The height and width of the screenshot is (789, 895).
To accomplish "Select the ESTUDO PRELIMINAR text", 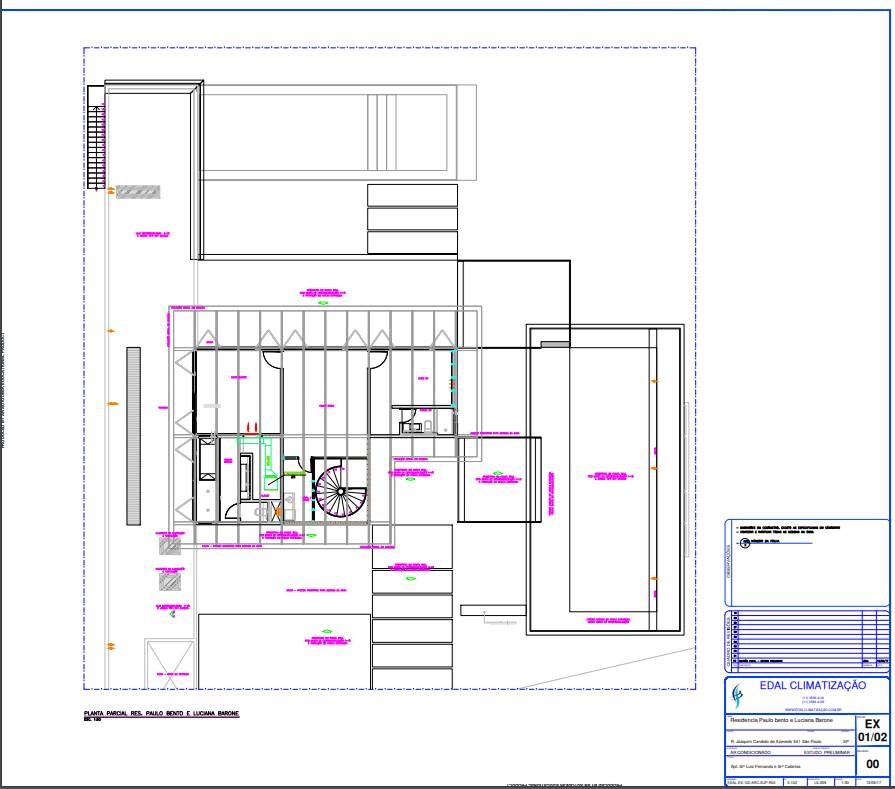I will [825, 752].
